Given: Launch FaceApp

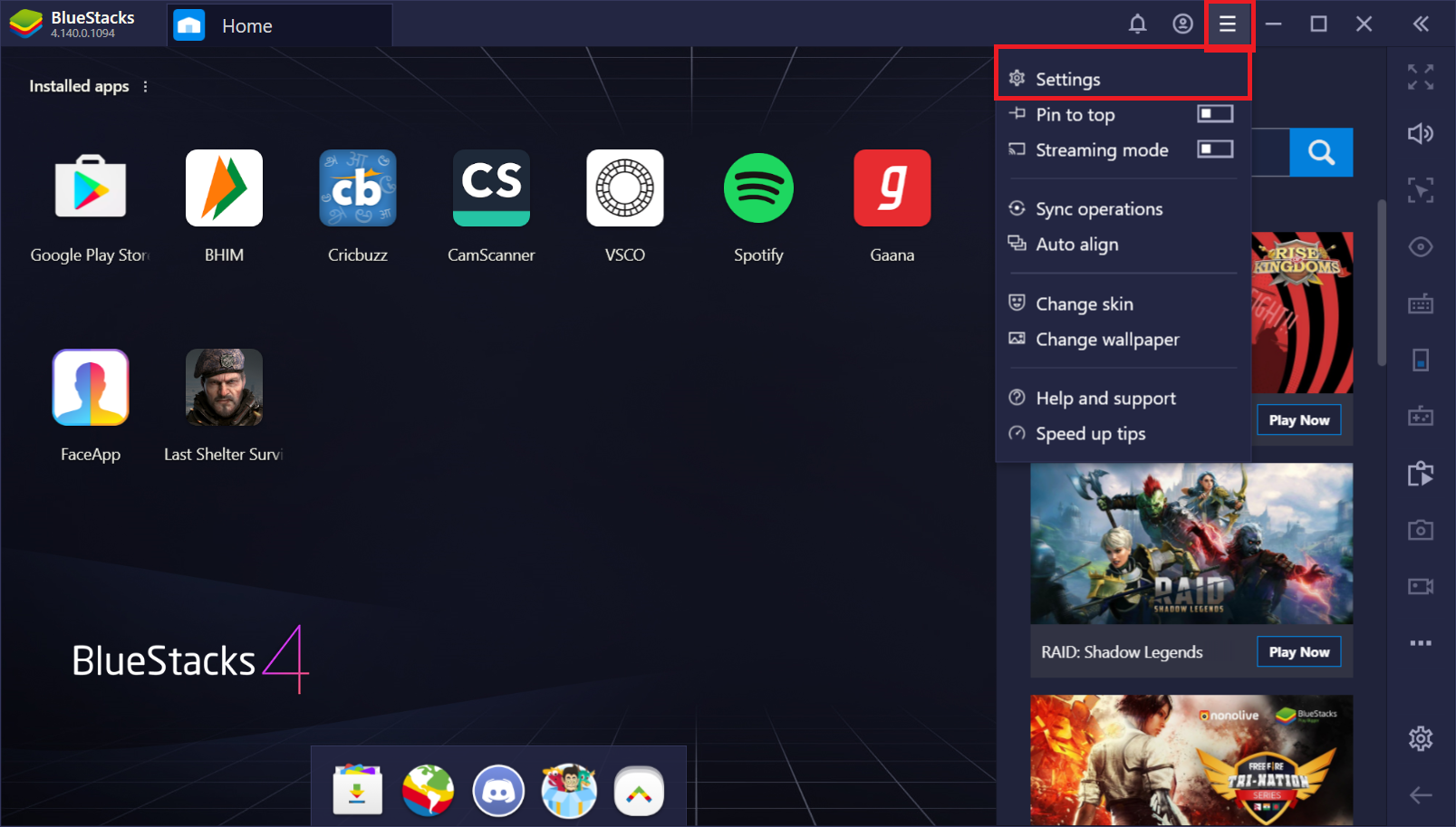Looking at the screenshot, I should [x=91, y=388].
